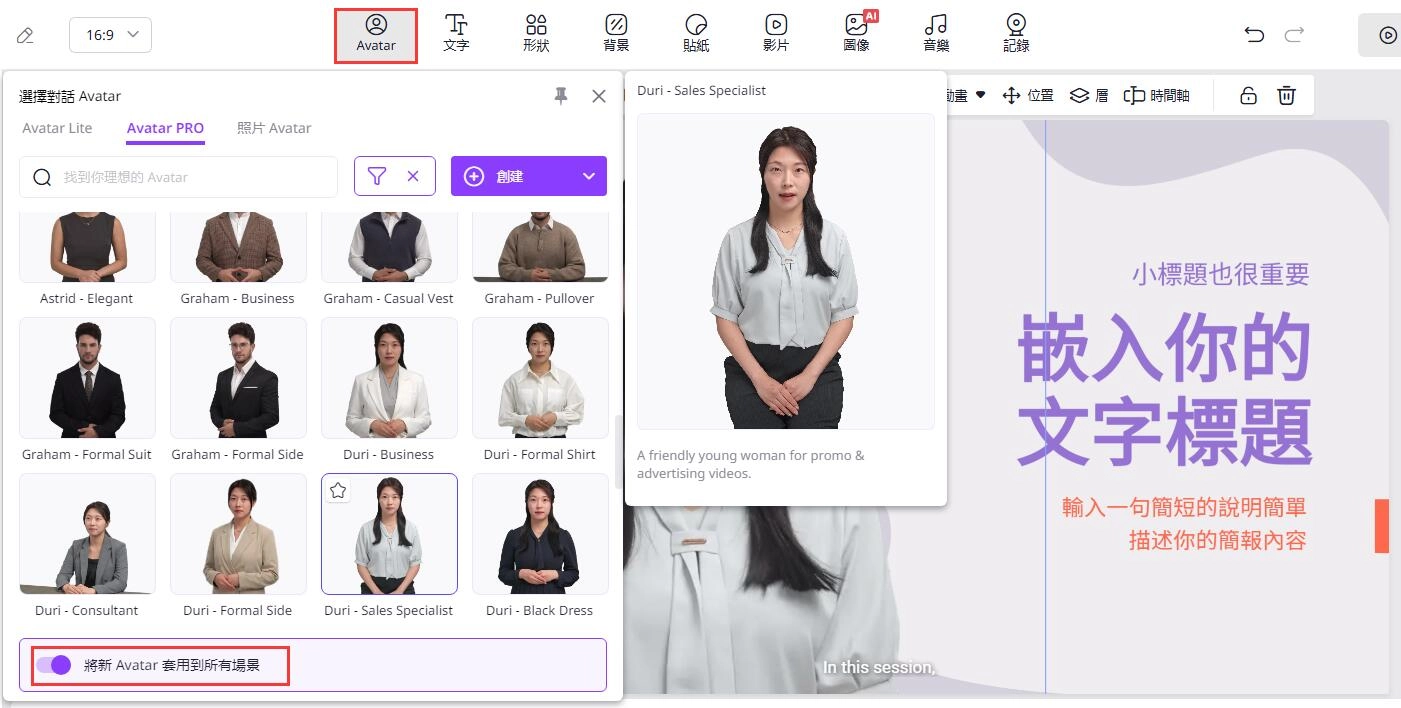Click the 文字標題 heading line on canvas

point(1164,432)
